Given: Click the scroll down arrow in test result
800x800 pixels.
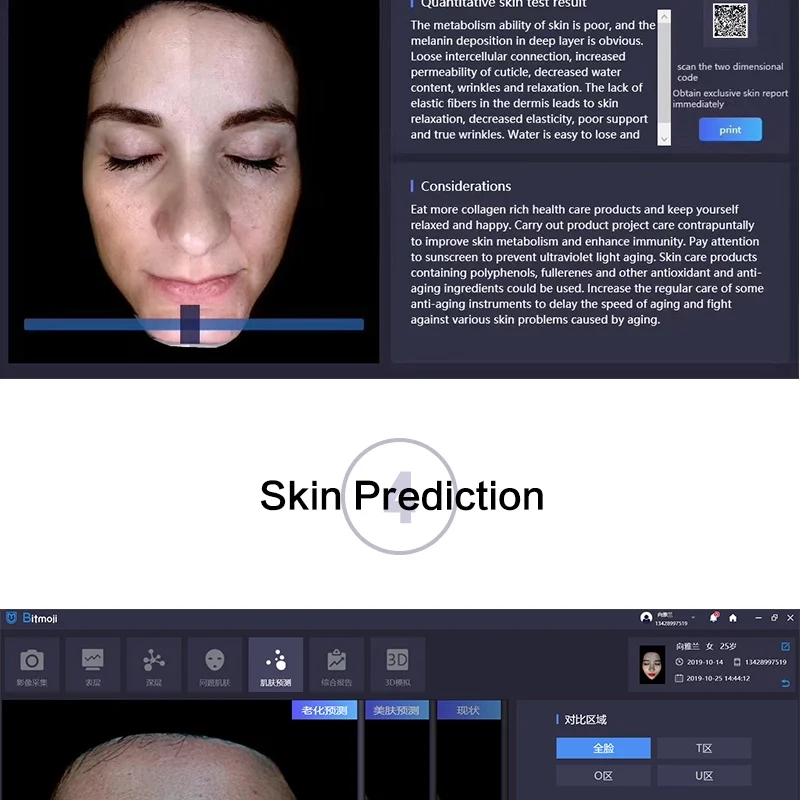Looking at the screenshot, I should pos(664,138).
